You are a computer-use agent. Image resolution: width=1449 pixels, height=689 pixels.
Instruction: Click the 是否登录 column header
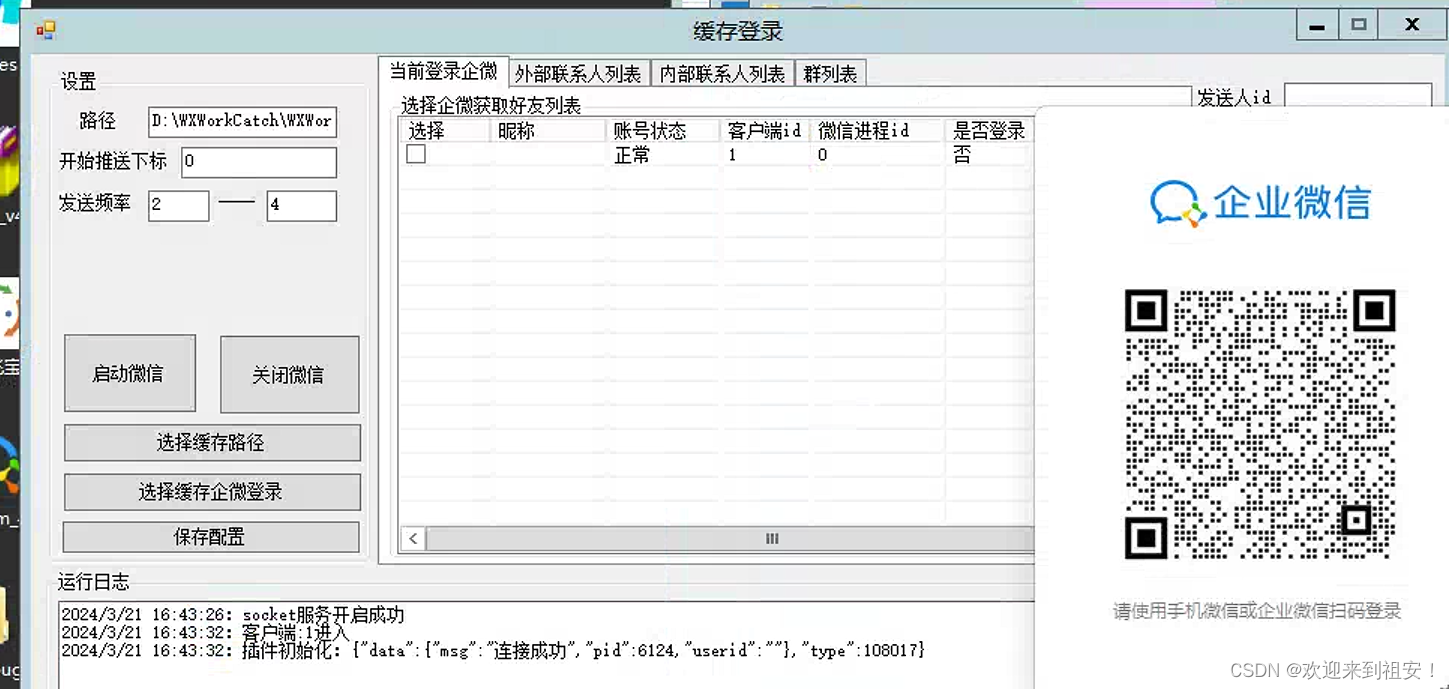(990, 131)
